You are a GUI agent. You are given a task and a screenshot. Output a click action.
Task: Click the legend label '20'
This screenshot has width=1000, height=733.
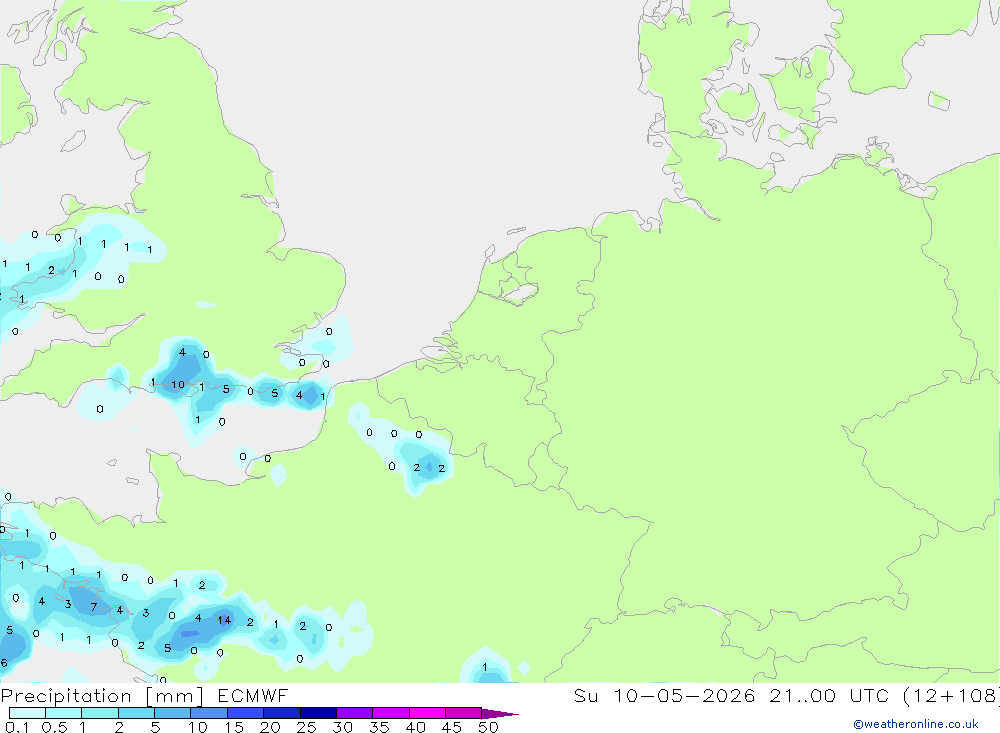pyautogui.click(x=270, y=727)
